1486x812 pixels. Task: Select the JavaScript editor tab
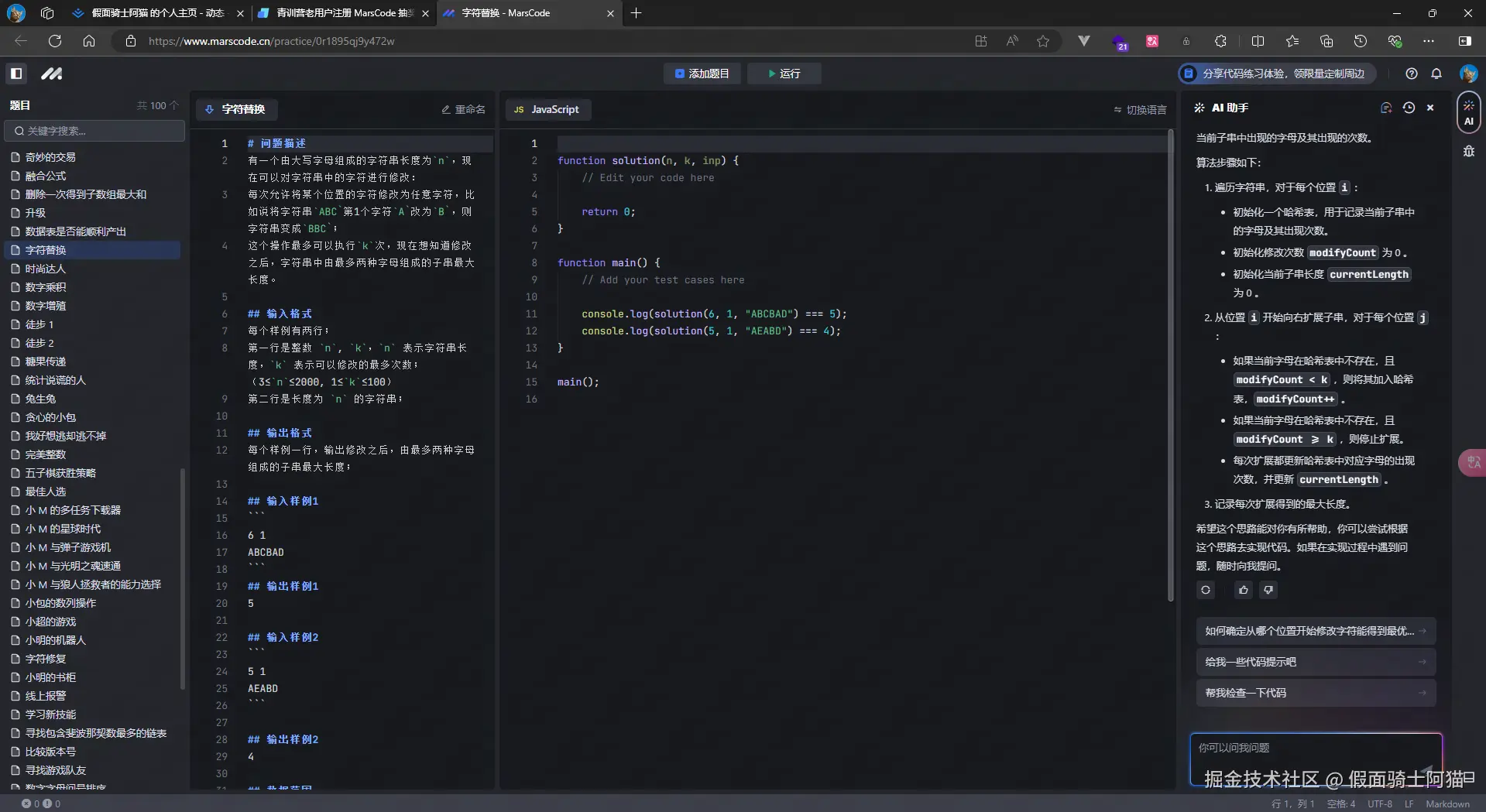pyautogui.click(x=547, y=110)
